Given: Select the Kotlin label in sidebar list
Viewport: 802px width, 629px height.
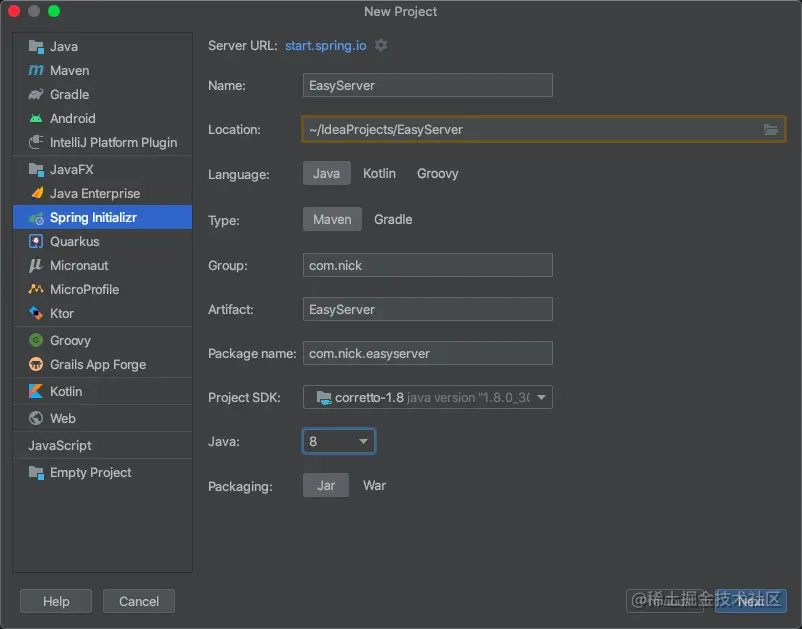Looking at the screenshot, I should [66, 391].
